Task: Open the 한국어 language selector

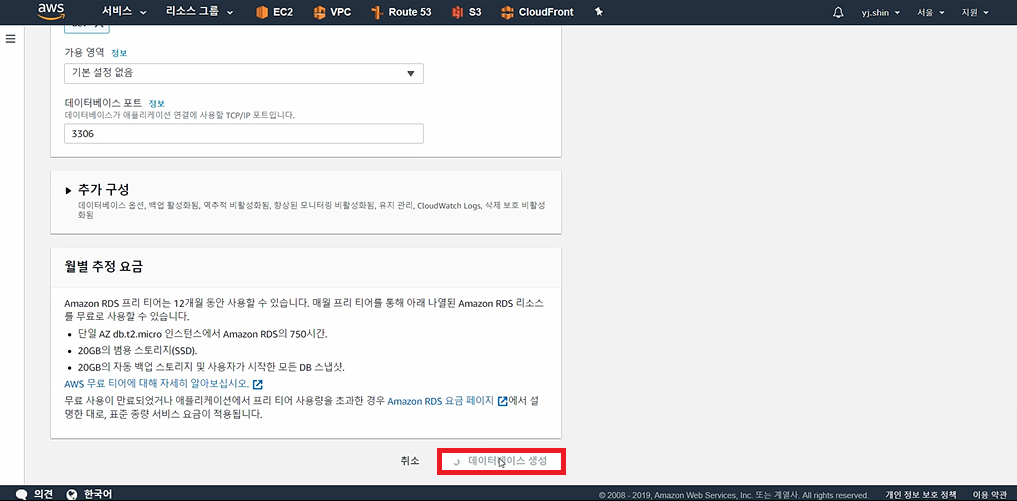Action: click(x=90, y=494)
